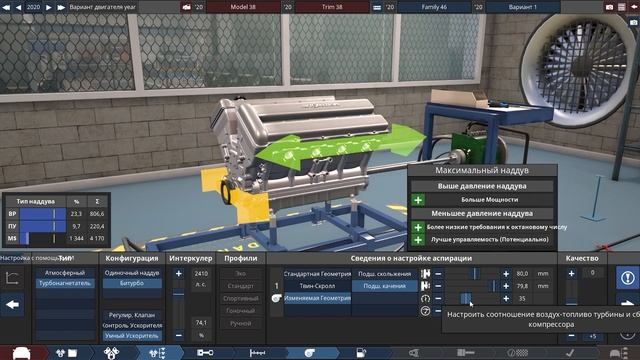This screenshot has width=640, height=360.
Task: Click the intercooler vertical slider
Action: [178, 305]
